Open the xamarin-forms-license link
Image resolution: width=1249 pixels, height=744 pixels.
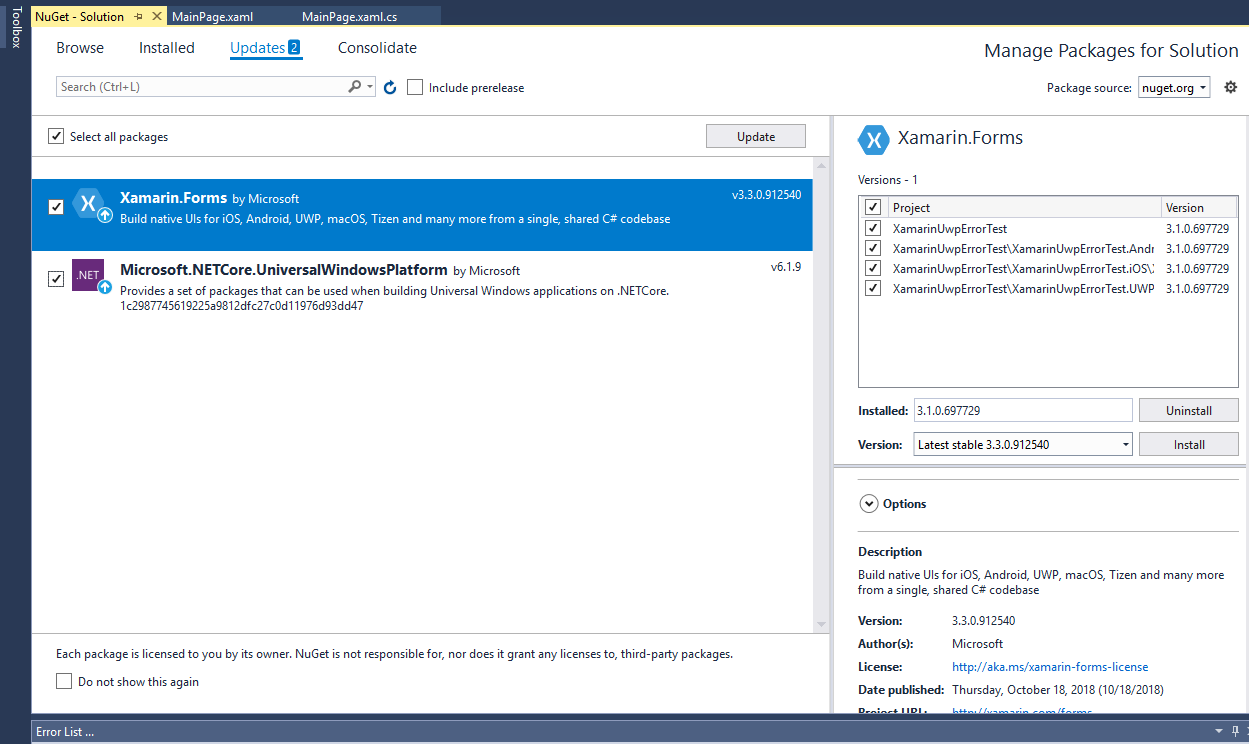click(x=1049, y=666)
